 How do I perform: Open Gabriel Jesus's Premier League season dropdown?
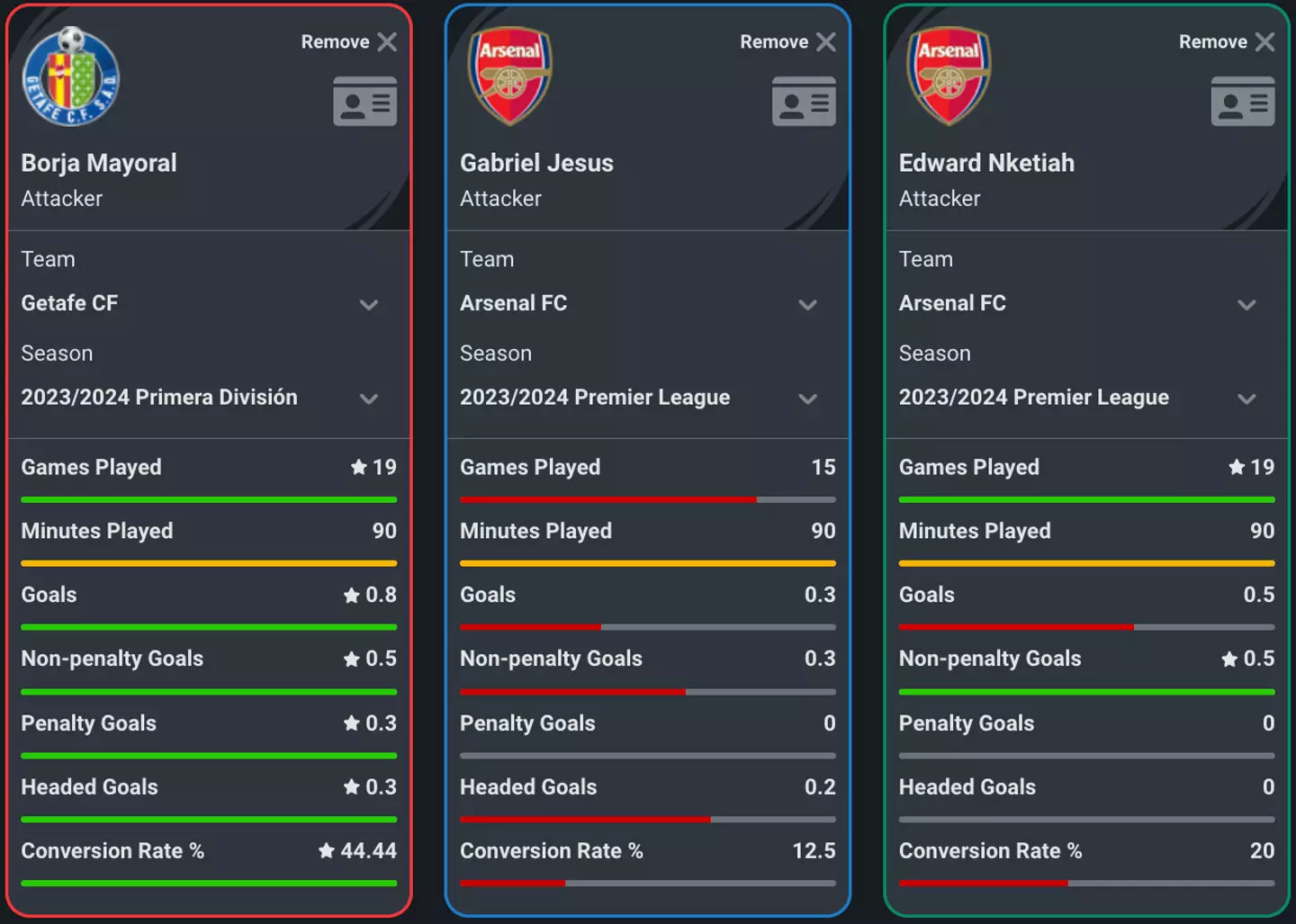pos(807,399)
